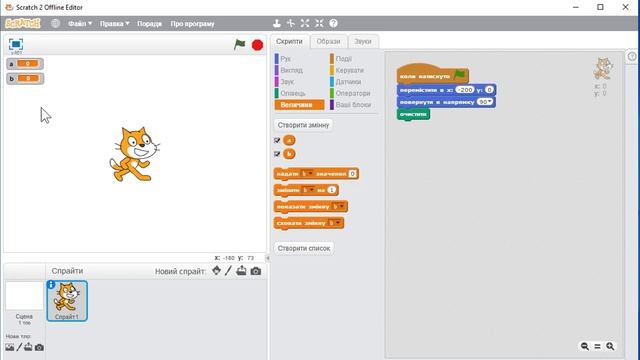Image resolution: width=640 pixels, height=360 pixels.
Task: Take new sprite photo from camera
Action: (256, 271)
